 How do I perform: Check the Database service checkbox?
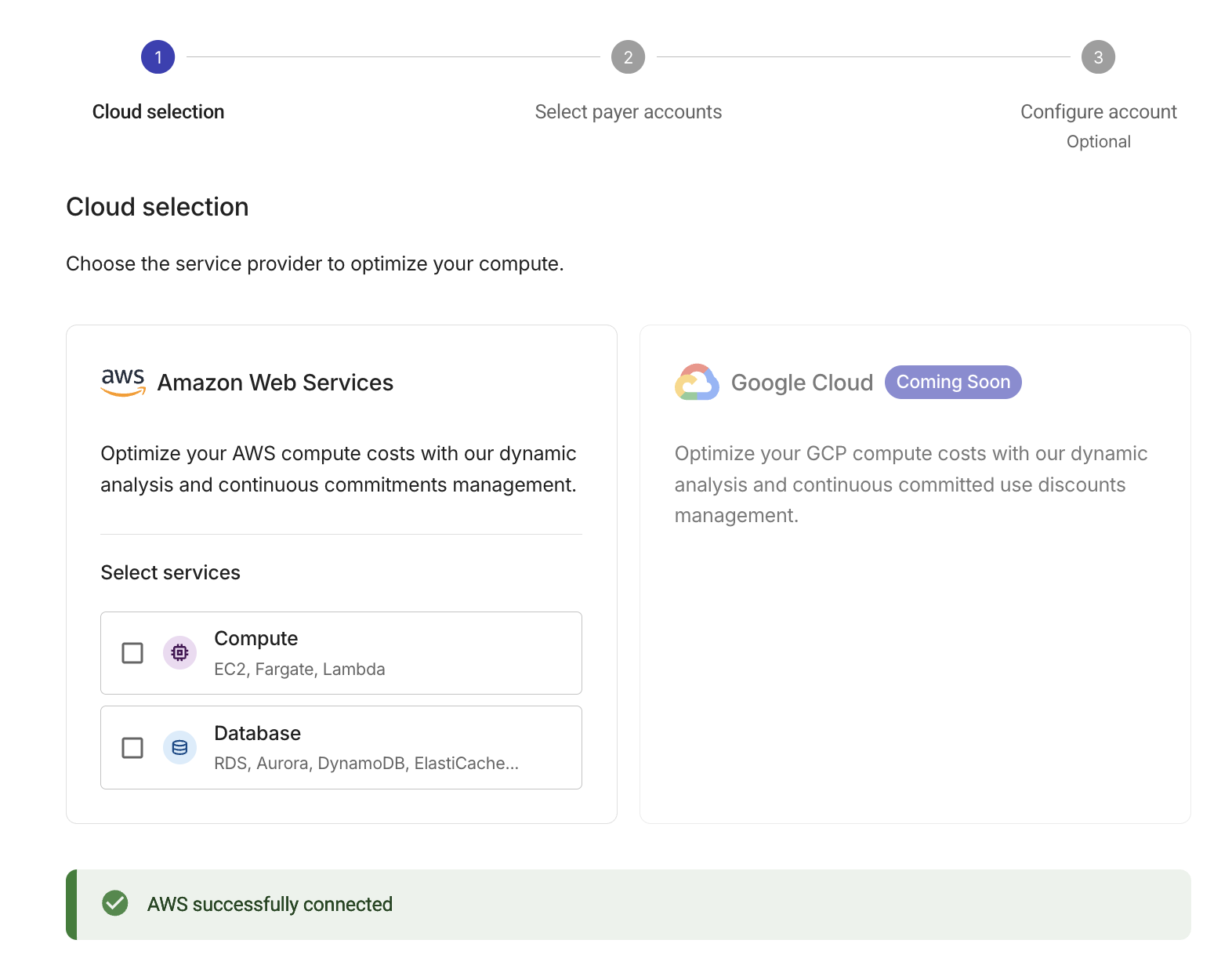coord(132,748)
